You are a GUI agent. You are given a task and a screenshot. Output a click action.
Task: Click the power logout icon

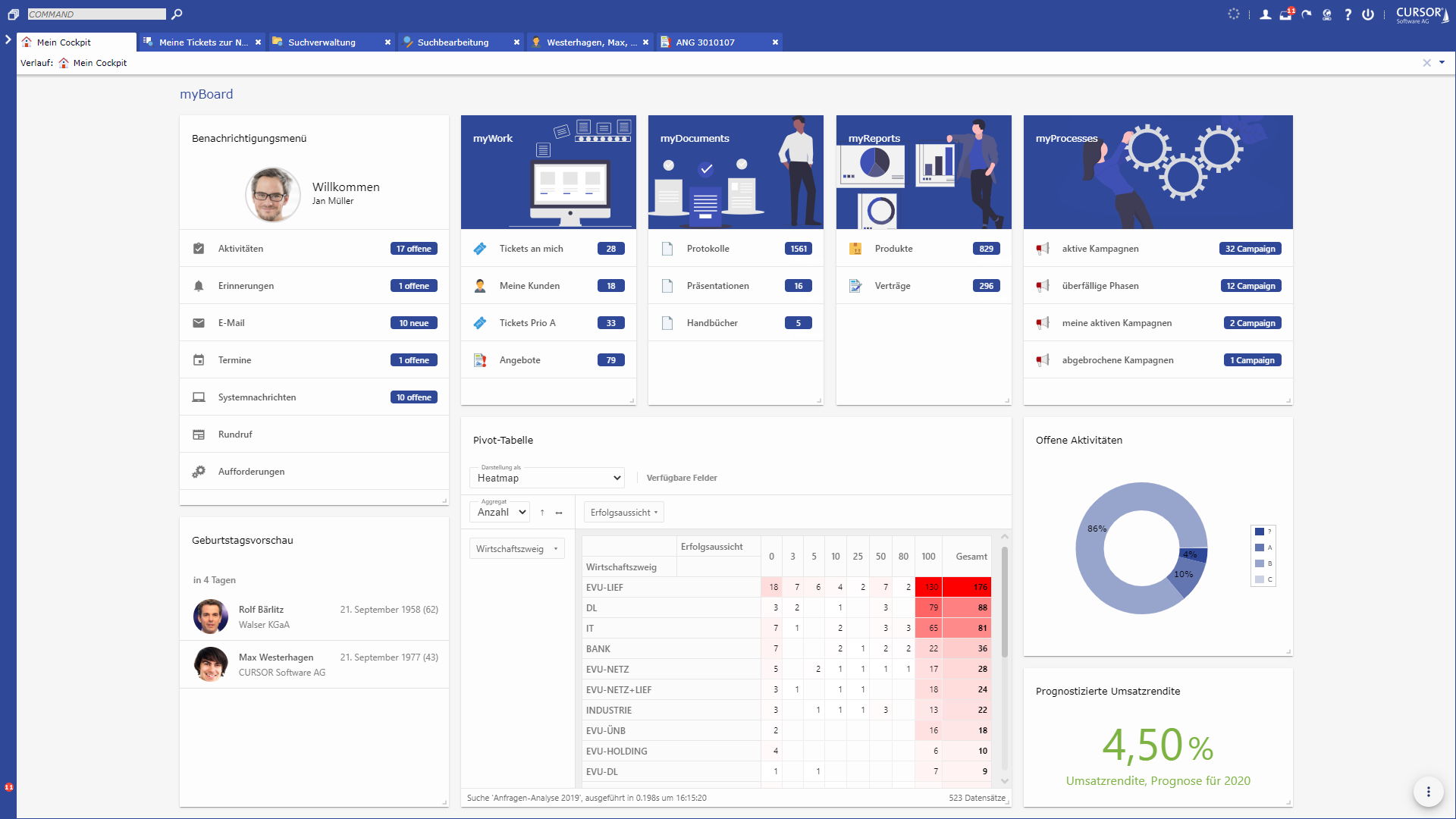click(x=1368, y=14)
